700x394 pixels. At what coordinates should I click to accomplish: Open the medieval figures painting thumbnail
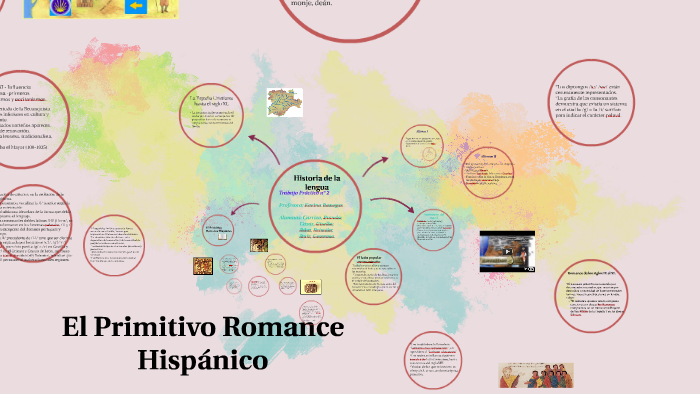tap(536, 375)
